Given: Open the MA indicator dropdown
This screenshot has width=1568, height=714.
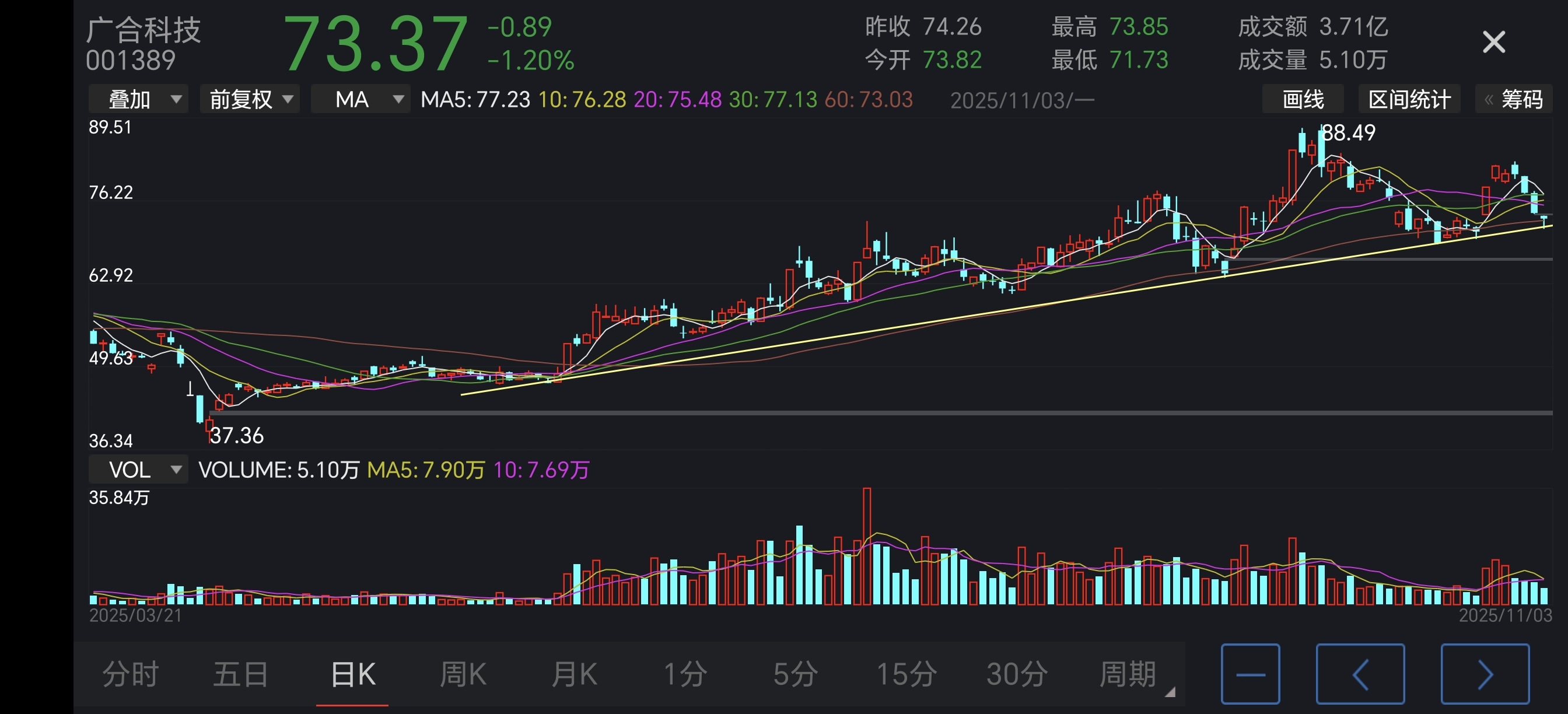Looking at the screenshot, I should [360, 99].
